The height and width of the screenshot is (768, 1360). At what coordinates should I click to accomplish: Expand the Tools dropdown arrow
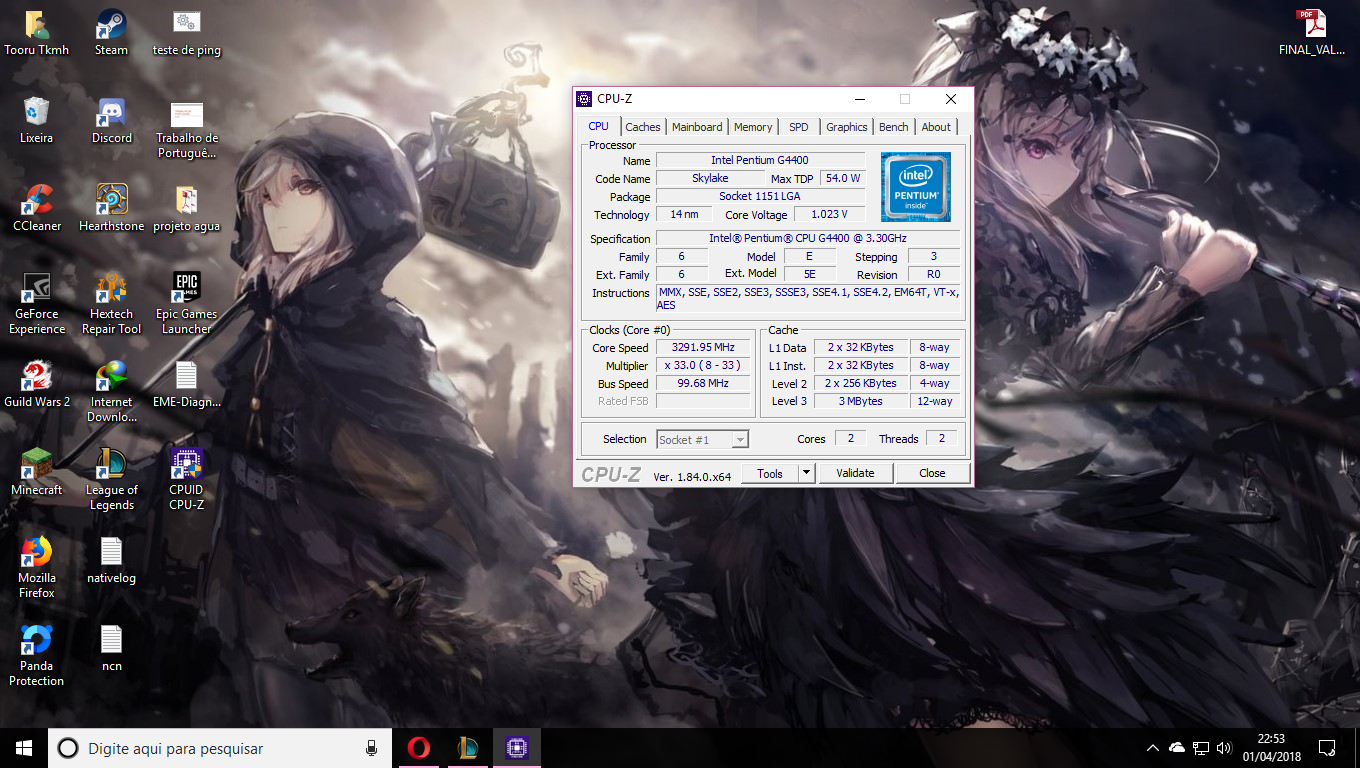(808, 473)
